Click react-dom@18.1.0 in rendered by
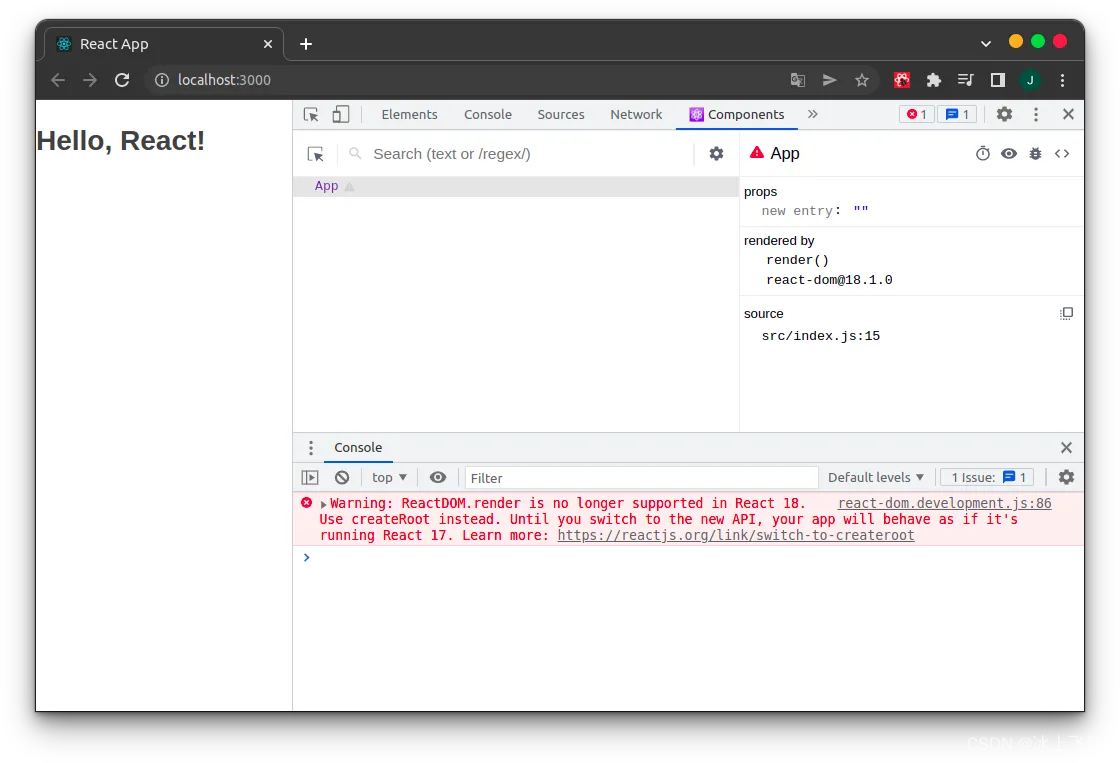The height and width of the screenshot is (763, 1120). [829, 280]
